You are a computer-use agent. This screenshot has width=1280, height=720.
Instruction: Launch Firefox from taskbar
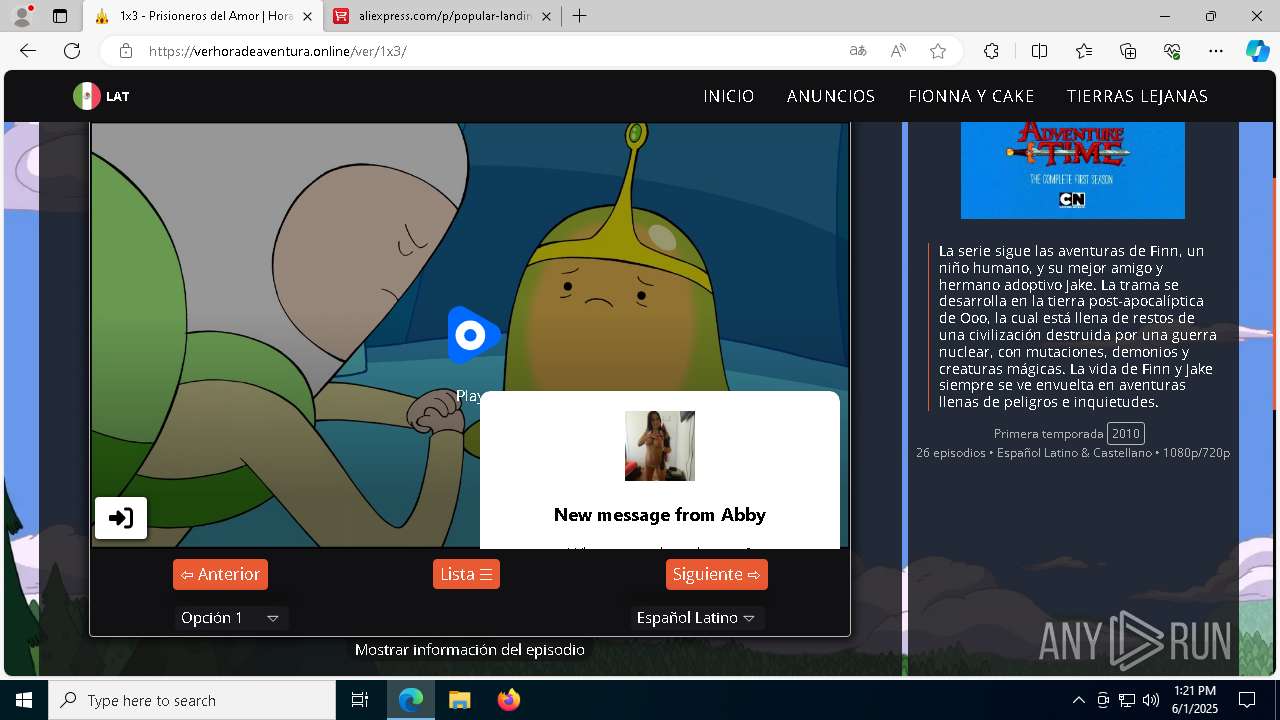508,700
